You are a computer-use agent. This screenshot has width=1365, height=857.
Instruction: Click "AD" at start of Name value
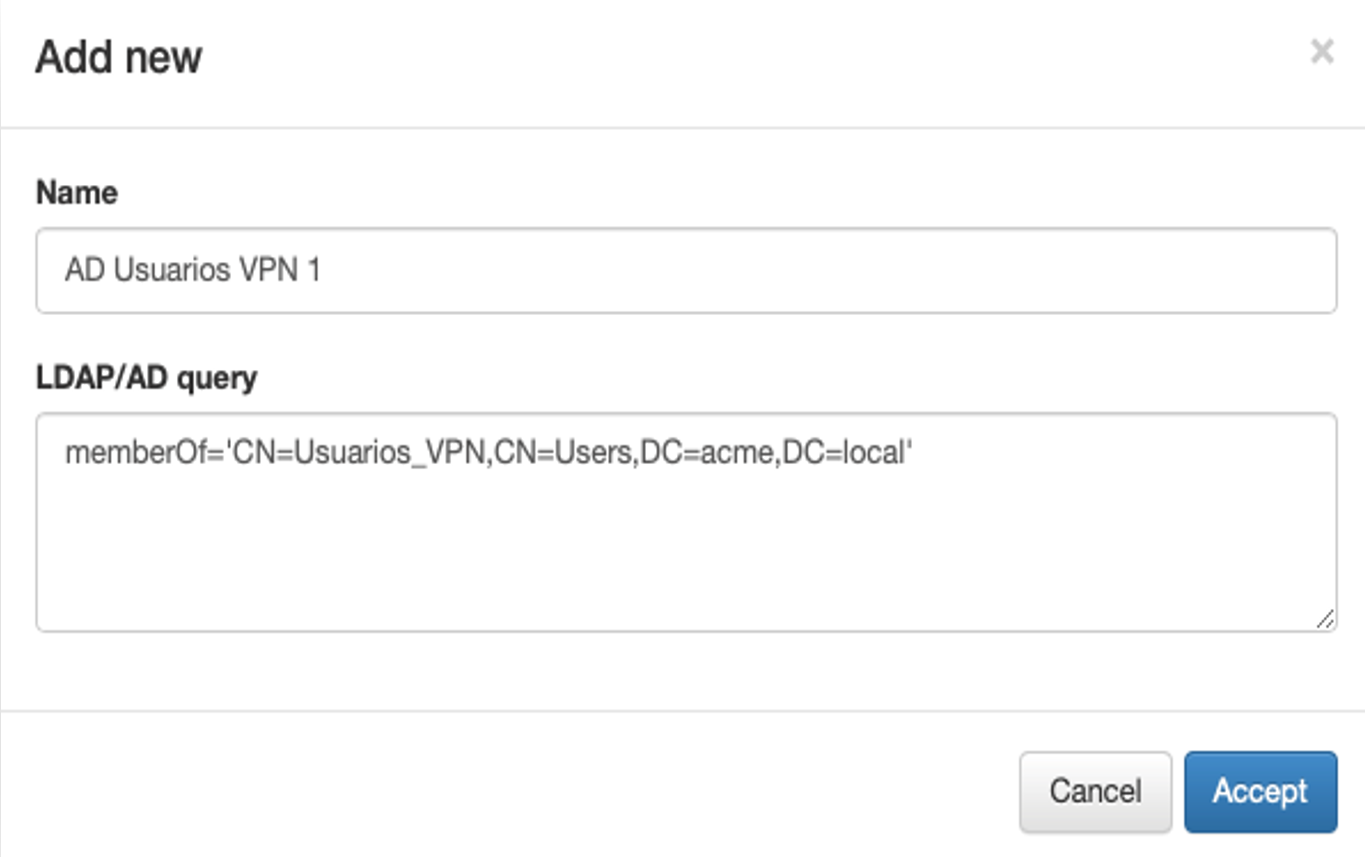pyautogui.click(x=84, y=270)
